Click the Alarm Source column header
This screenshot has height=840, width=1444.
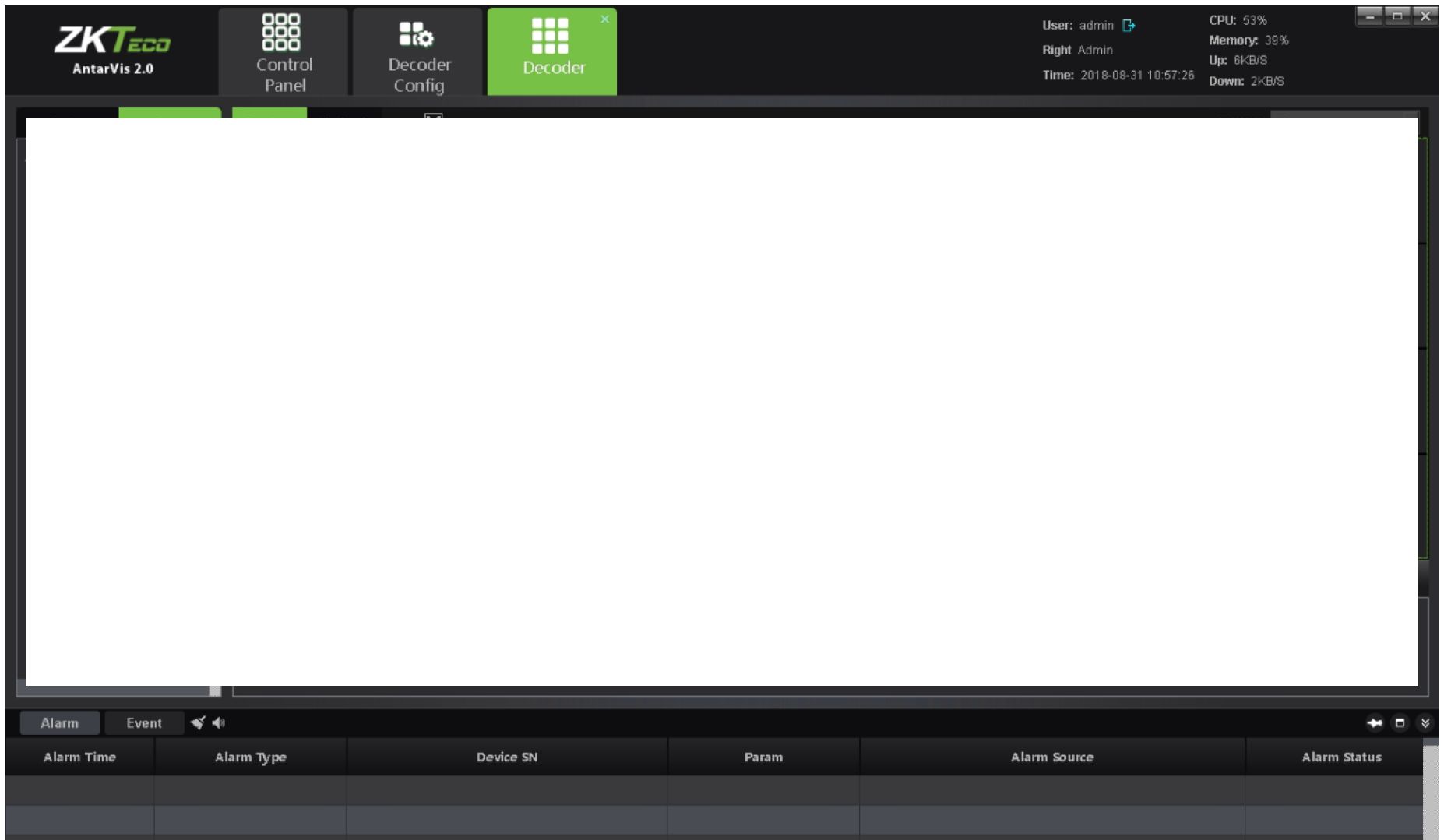(1051, 757)
